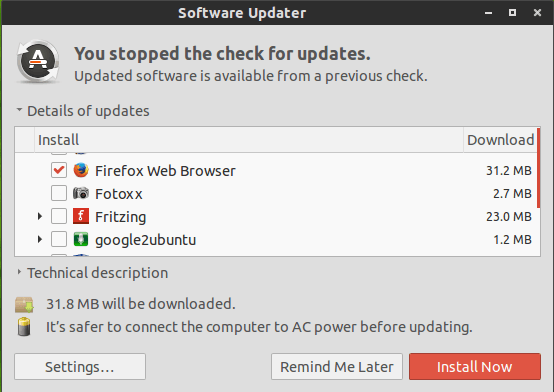The height and width of the screenshot is (392, 554).
Task: Check the Fotoxx update checkbox
Action: 59,193
